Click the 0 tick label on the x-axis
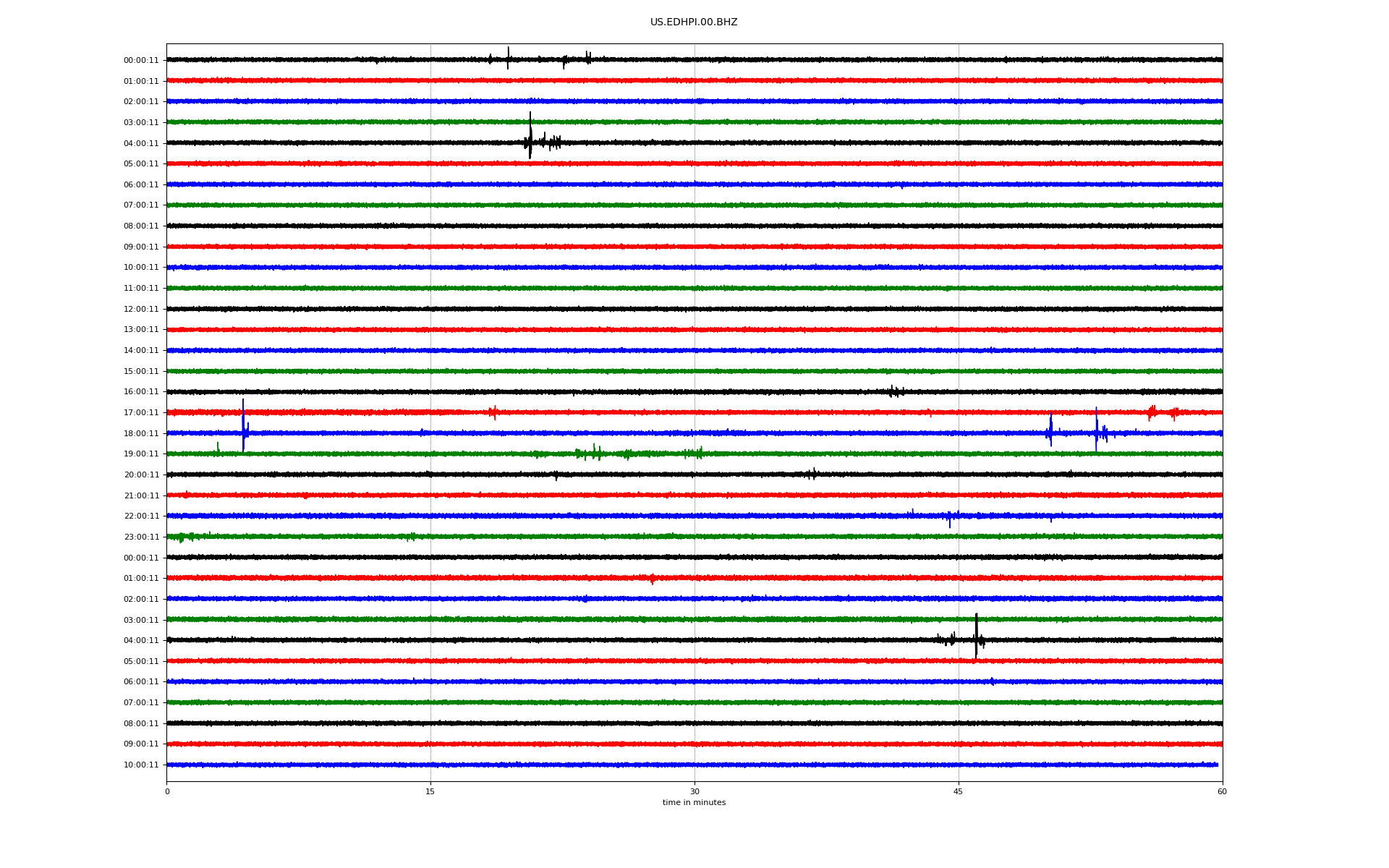 coord(167,792)
